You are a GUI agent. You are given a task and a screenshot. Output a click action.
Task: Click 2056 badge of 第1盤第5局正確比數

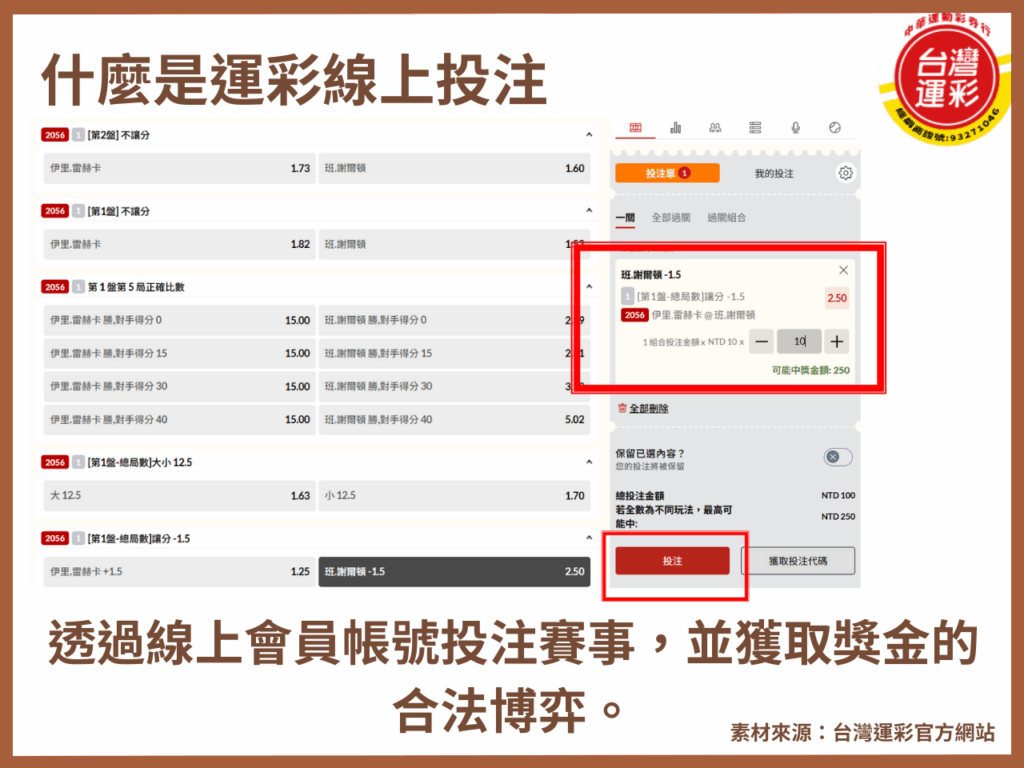tap(55, 287)
